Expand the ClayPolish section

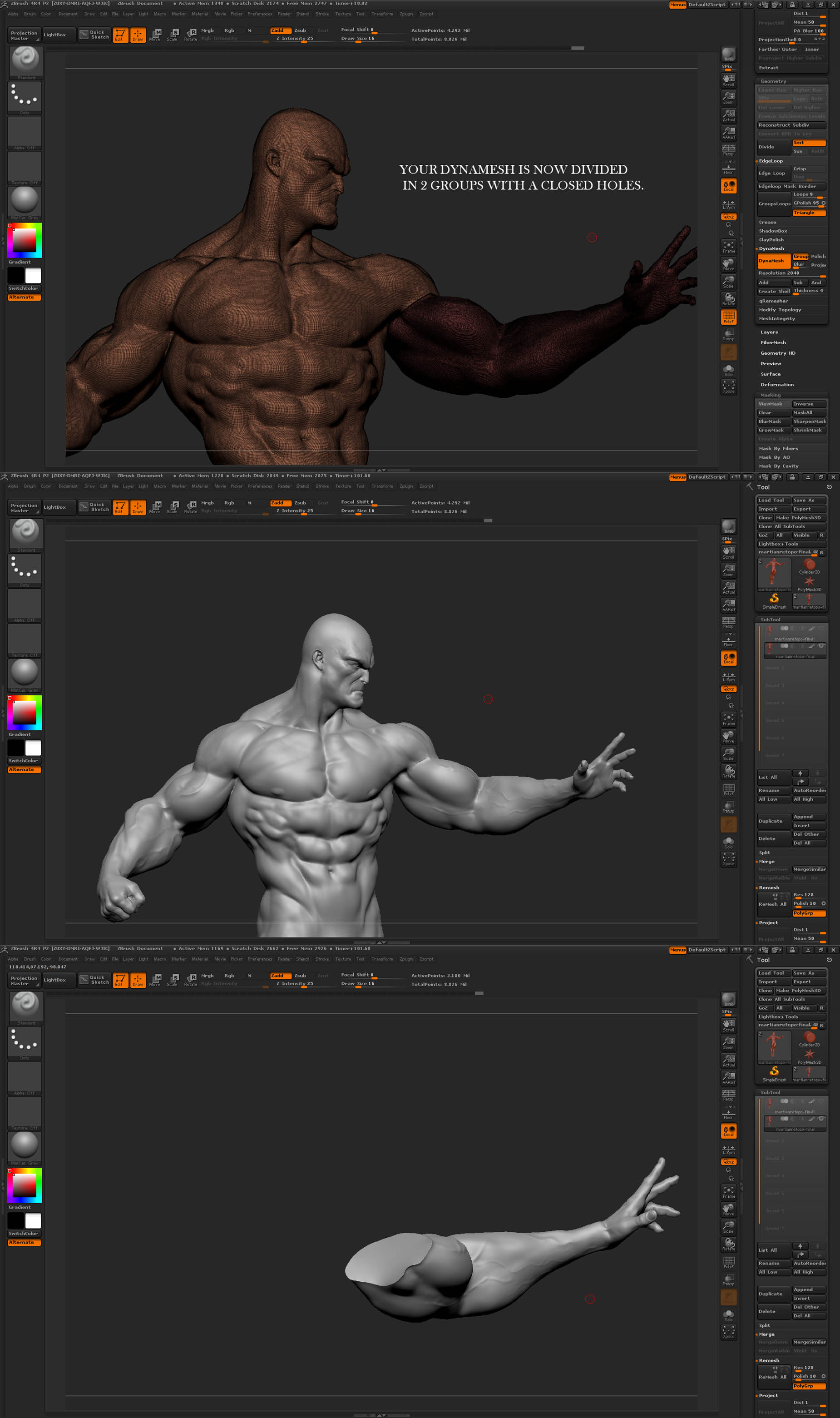771,239
